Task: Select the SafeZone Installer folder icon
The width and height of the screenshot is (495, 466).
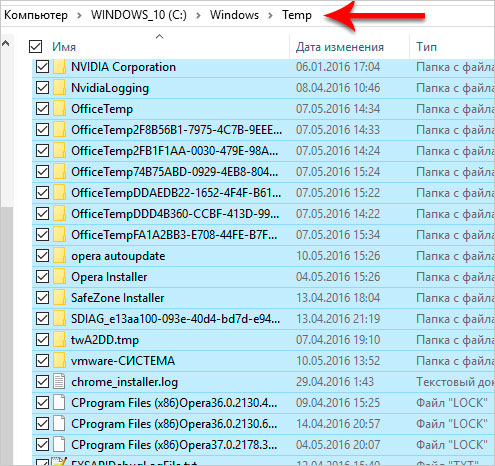Action: pyautogui.click(x=60, y=298)
